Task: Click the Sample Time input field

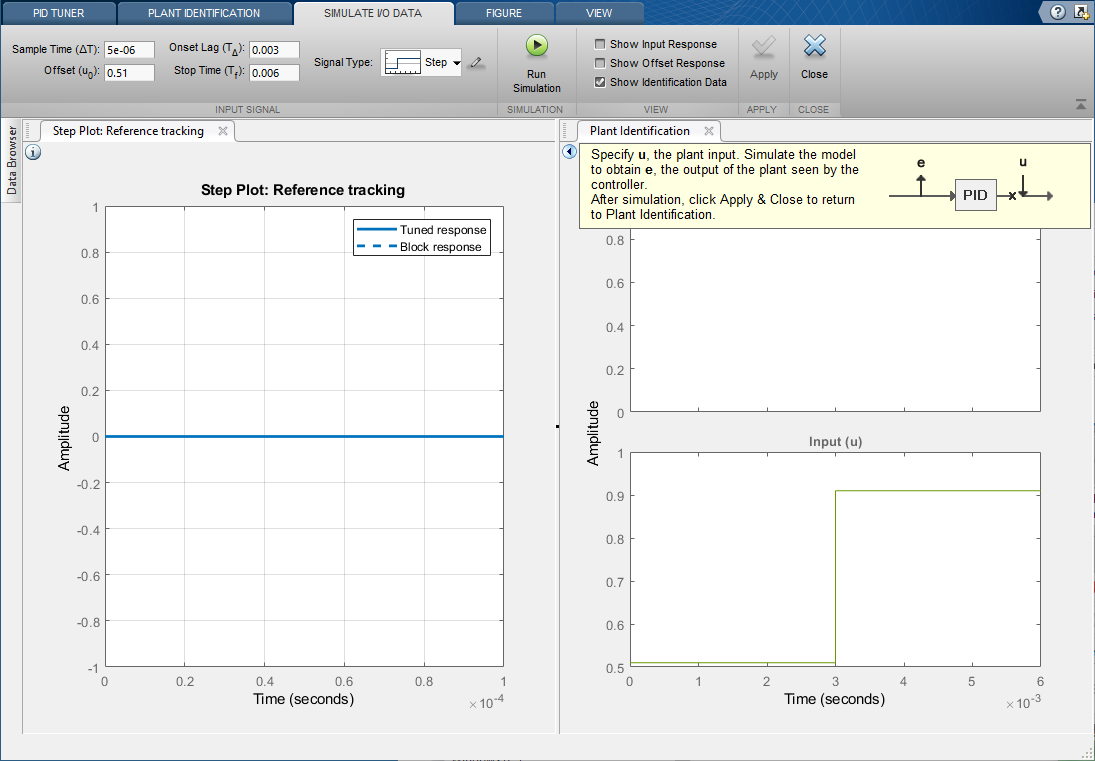Action: coord(129,50)
